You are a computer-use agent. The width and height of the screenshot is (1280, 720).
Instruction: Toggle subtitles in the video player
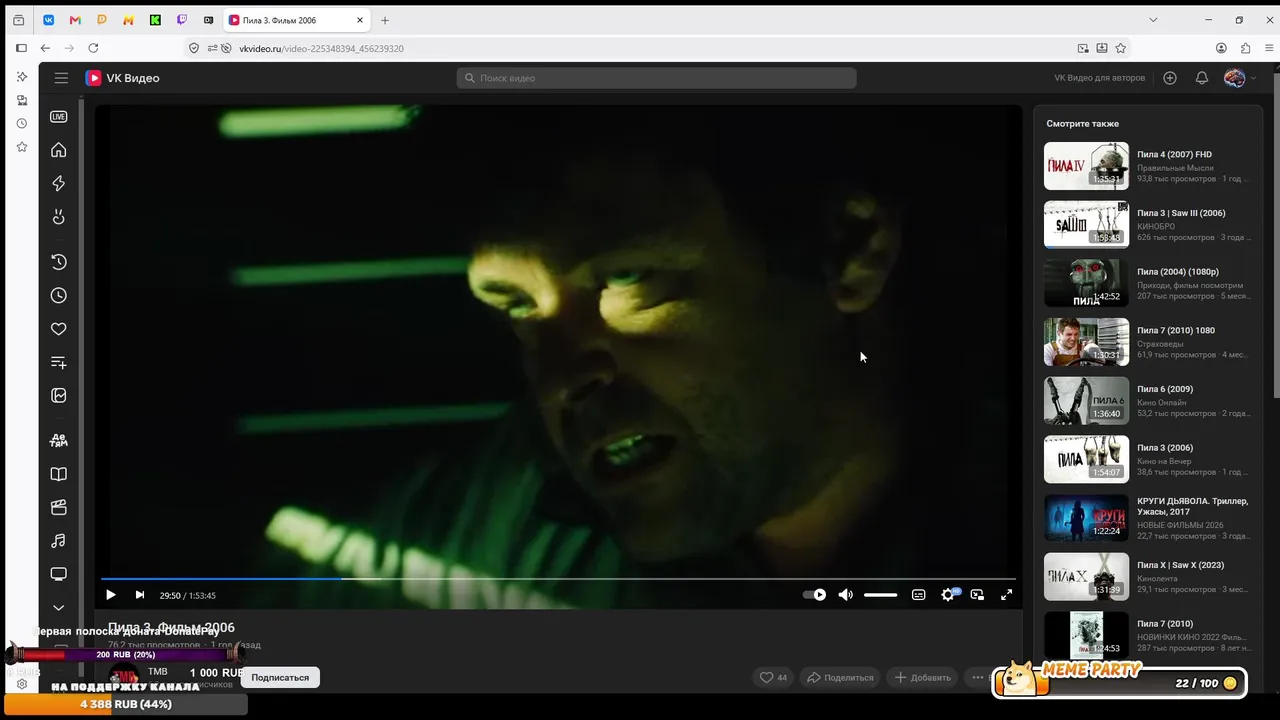click(919, 595)
